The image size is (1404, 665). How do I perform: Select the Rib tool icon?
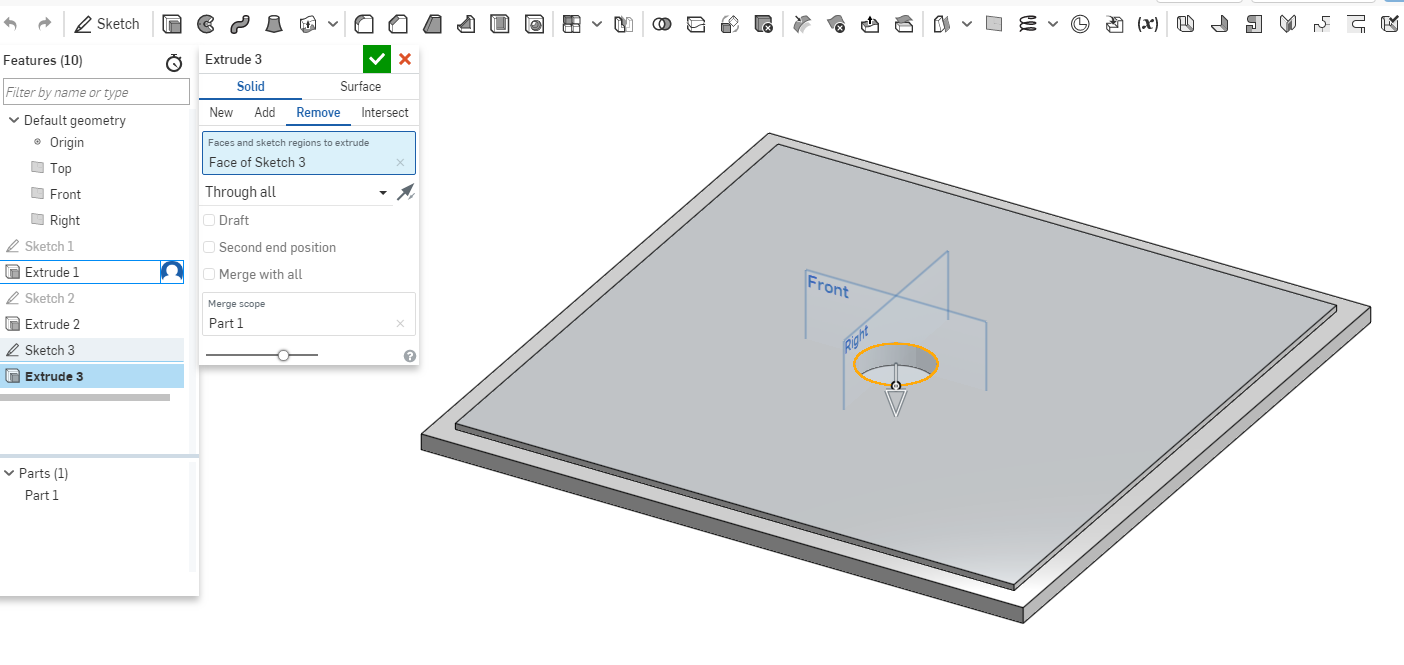point(467,24)
